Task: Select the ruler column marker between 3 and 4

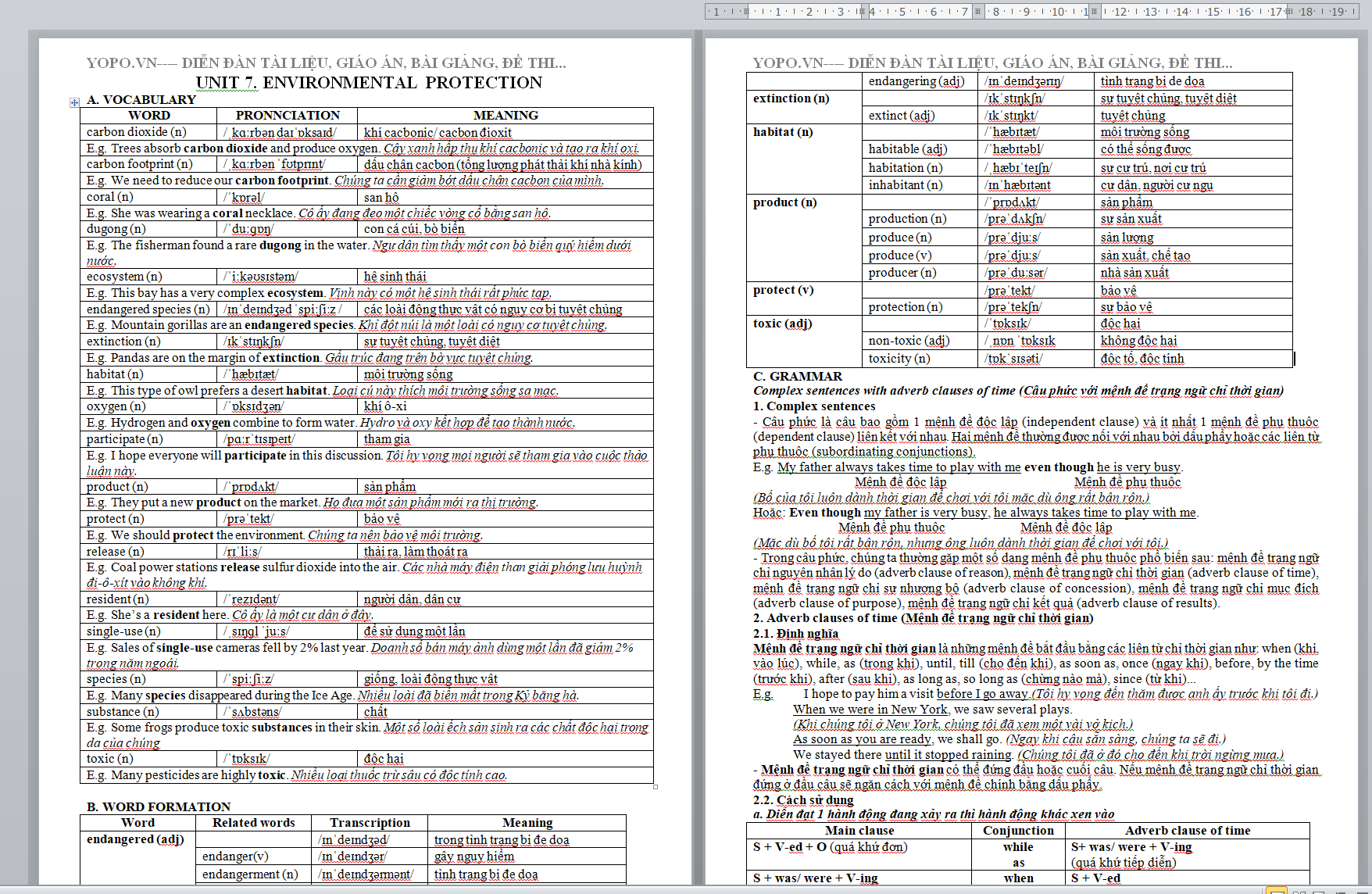Action: click(862, 12)
